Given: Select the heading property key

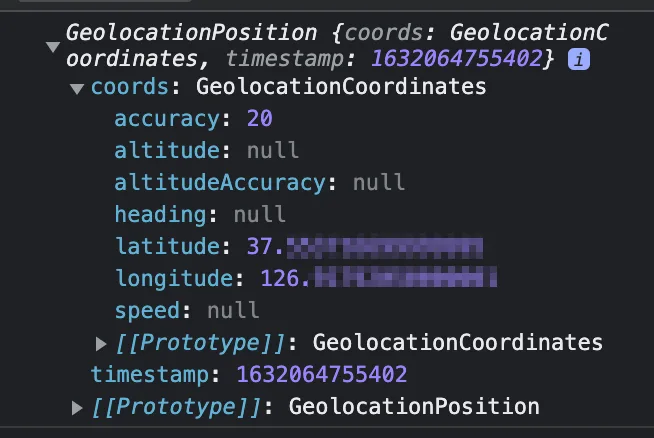Looking at the screenshot, I should [x=160, y=214].
